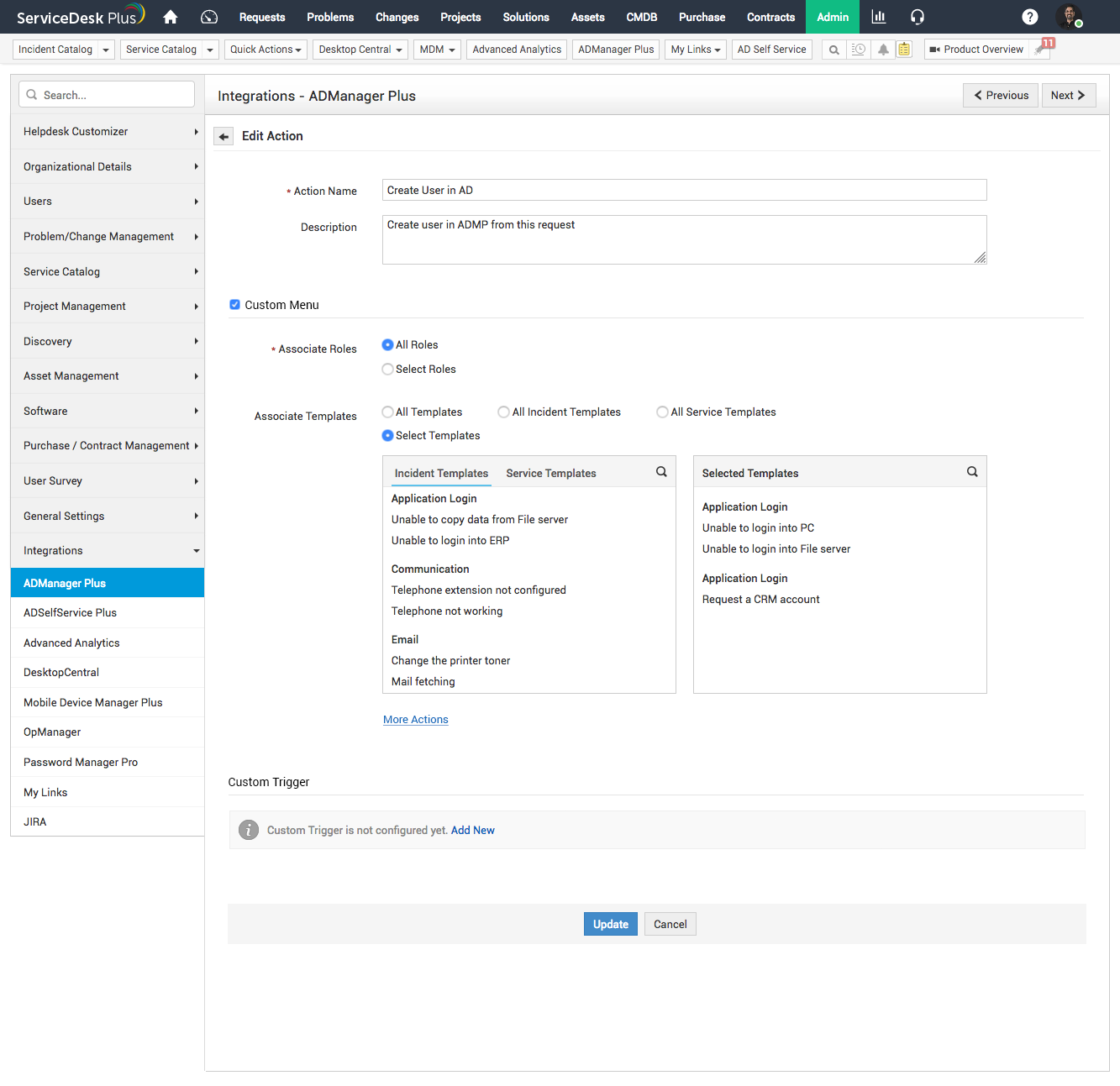Expand Helpdesk Customizer in sidebar
The height and width of the screenshot is (1086, 1120).
pyautogui.click(x=108, y=132)
